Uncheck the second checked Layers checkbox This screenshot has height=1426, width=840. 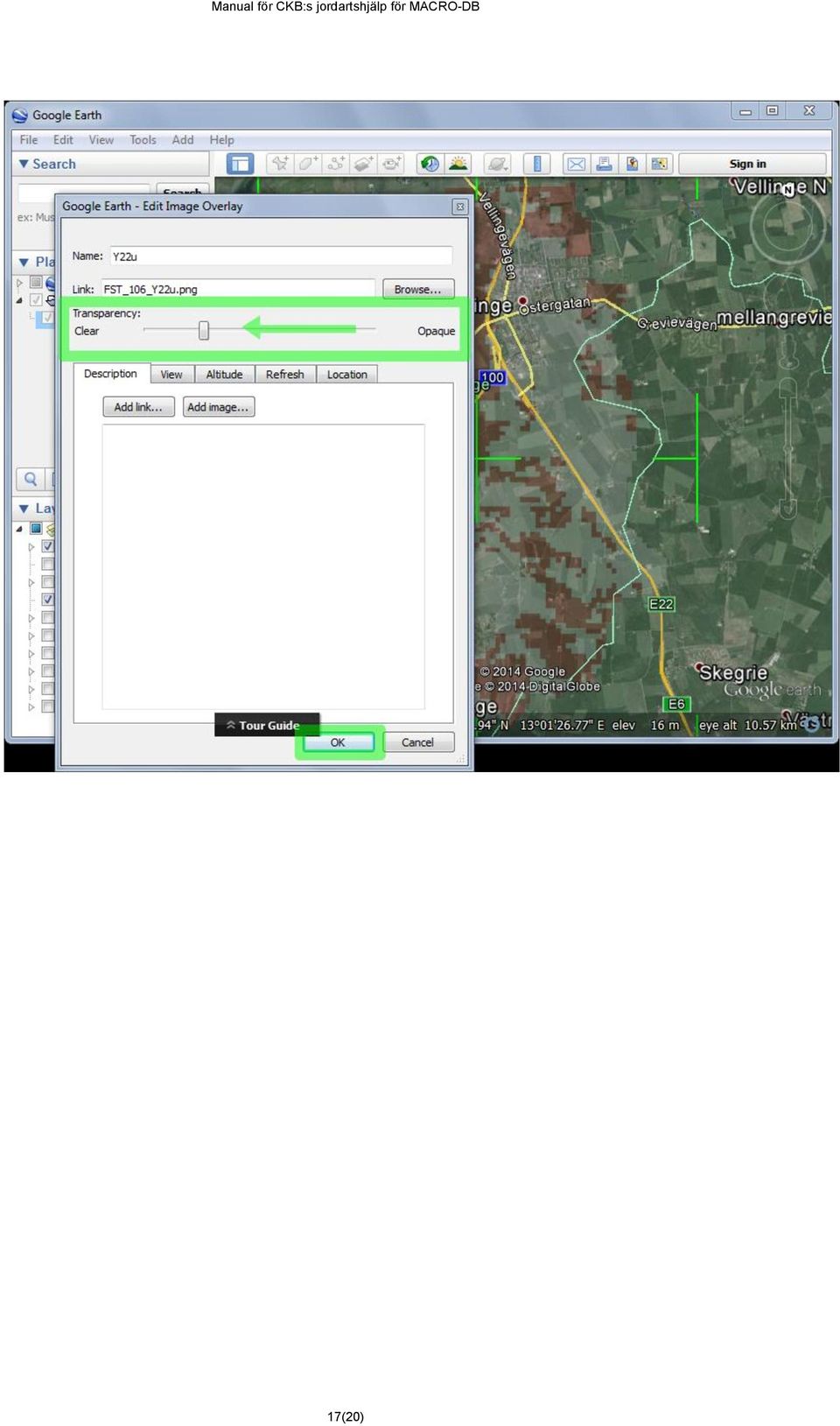(x=48, y=600)
